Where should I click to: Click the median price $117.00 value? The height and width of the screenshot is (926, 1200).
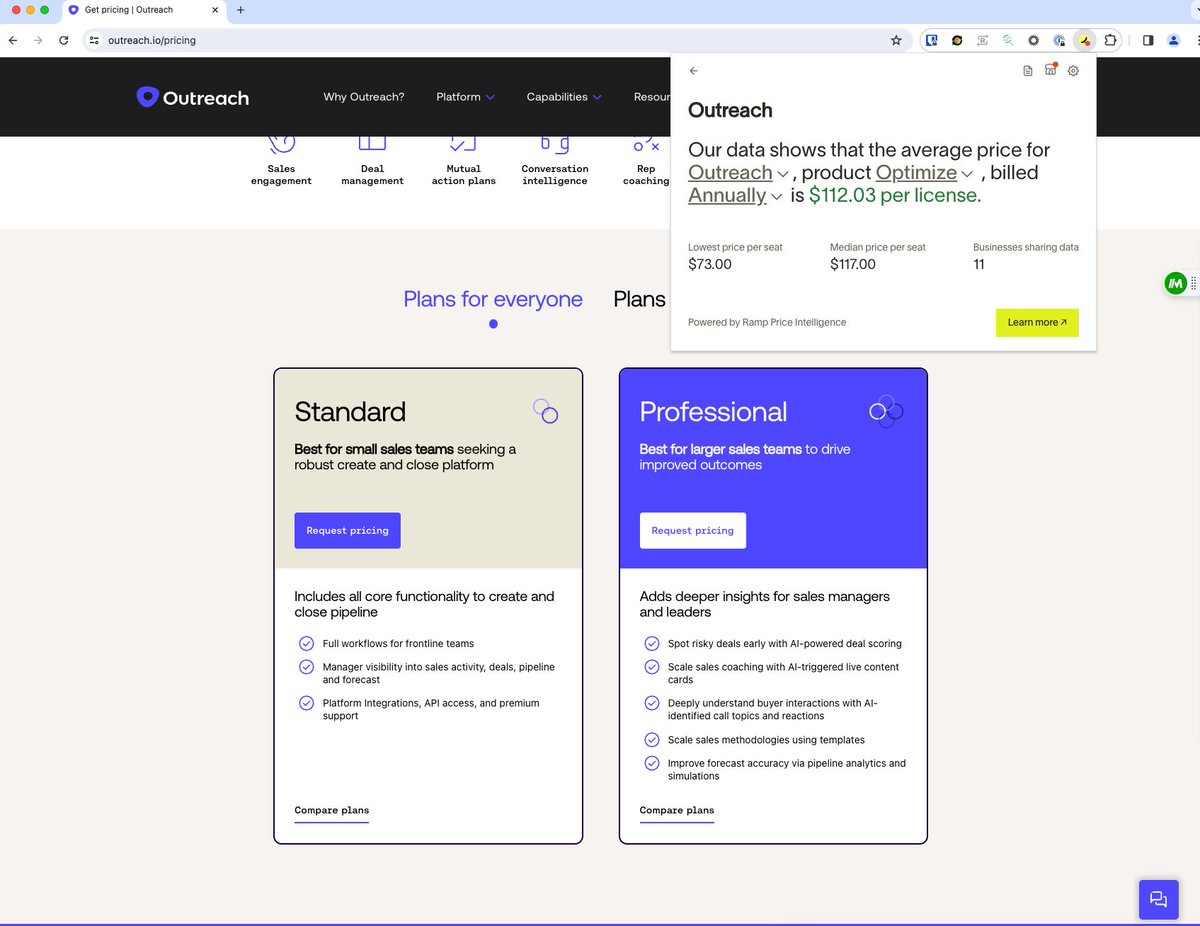[x=853, y=265]
